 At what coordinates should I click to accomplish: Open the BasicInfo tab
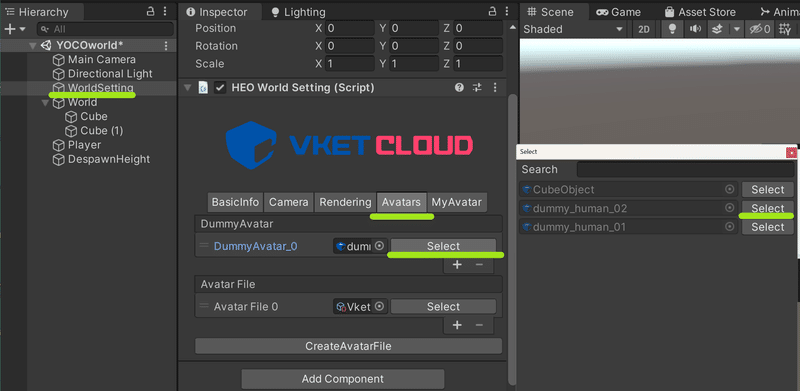tap(235, 202)
